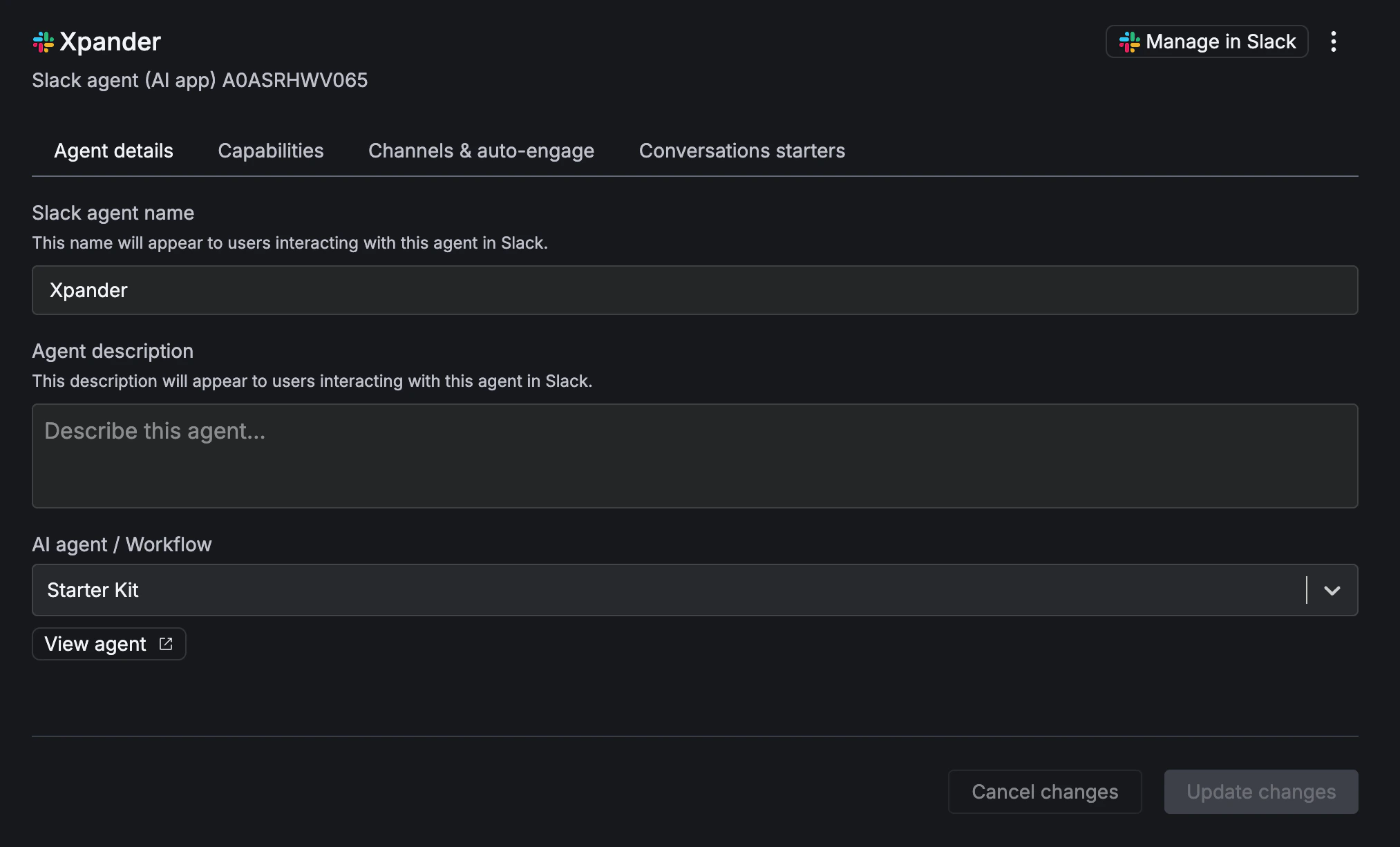This screenshot has height=847, width=1400.
Task: Click the external-link icon on View agent
Action: click(x=166, y=643)
